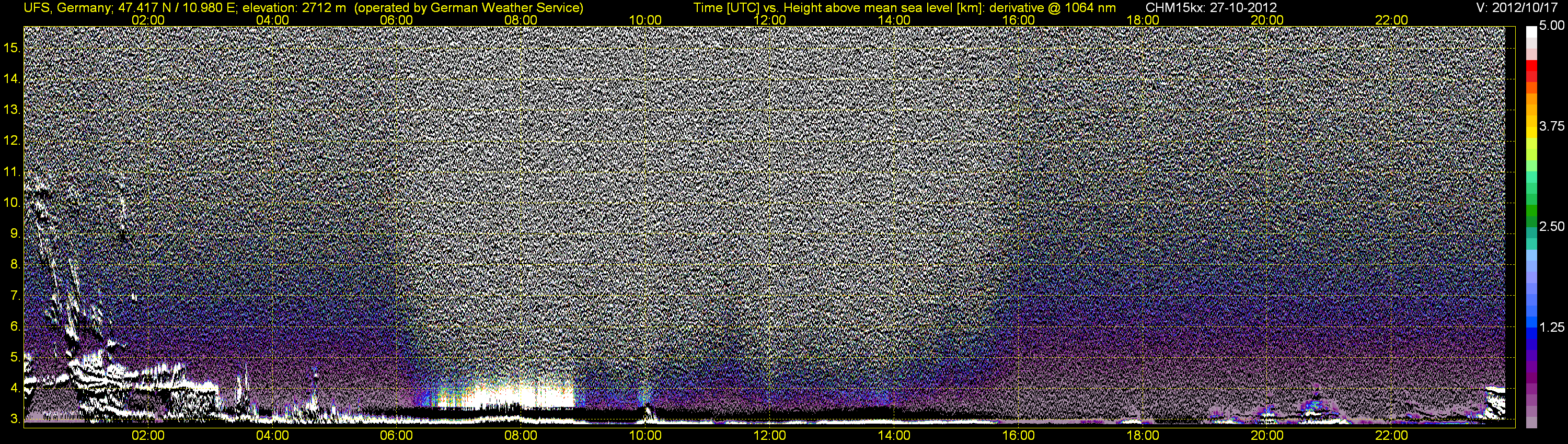The height and width of the screenshot is (444, 1568).
Task: Click '02:00' on the bottom time axis
Action: [148, 436]
